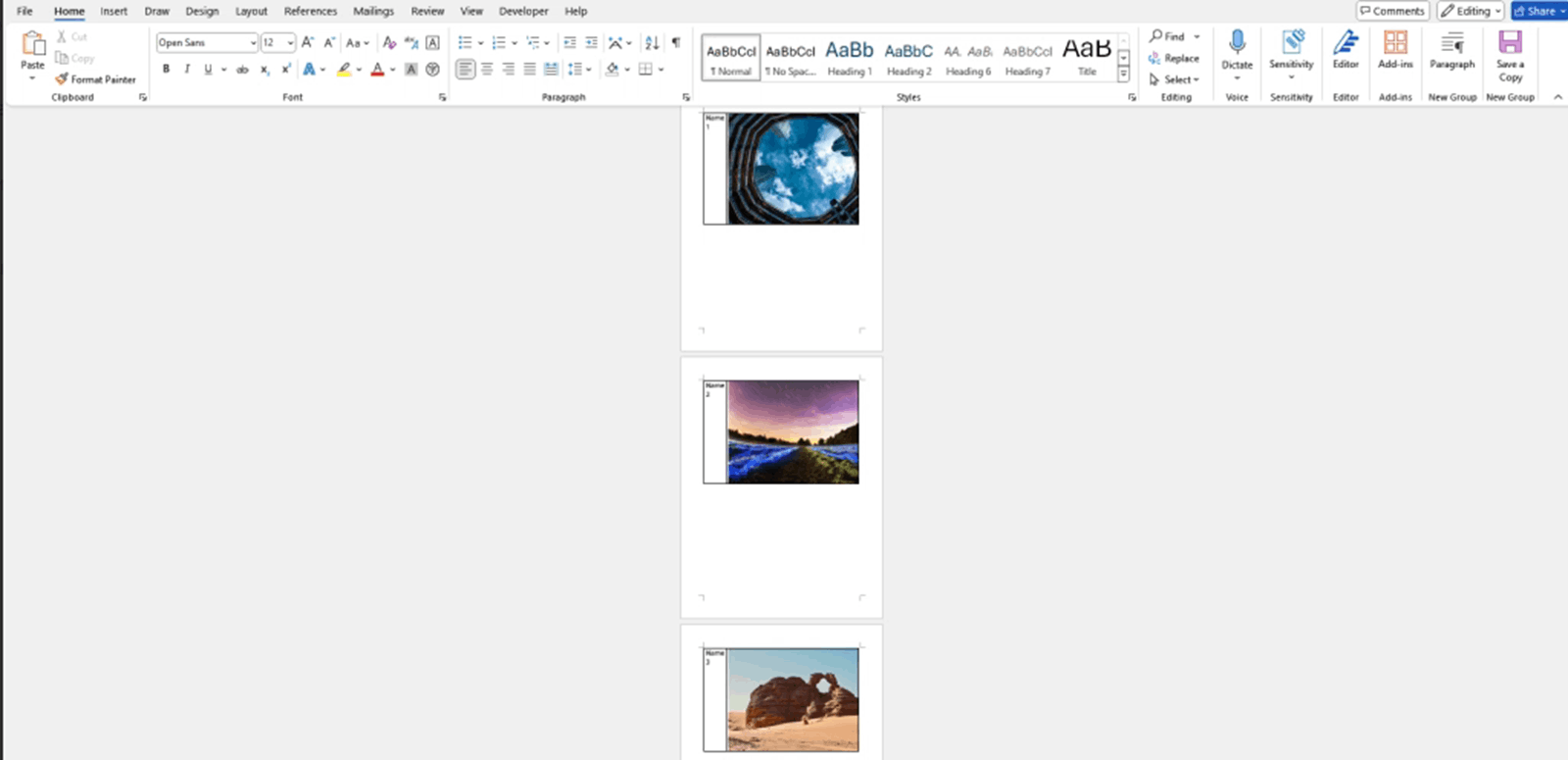Select the desert rock arch image

pos(793,699)
